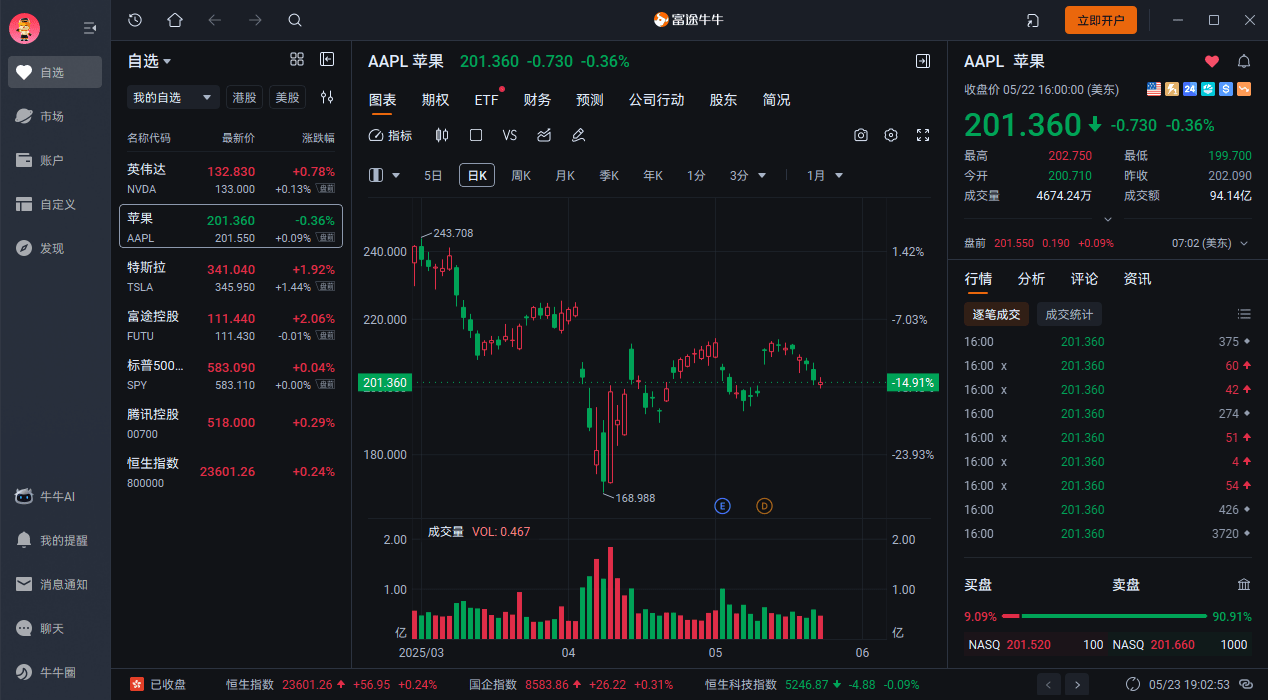Open chart layout dropdown
Viewport: 1268px width, 700px height.
point(385,175)
